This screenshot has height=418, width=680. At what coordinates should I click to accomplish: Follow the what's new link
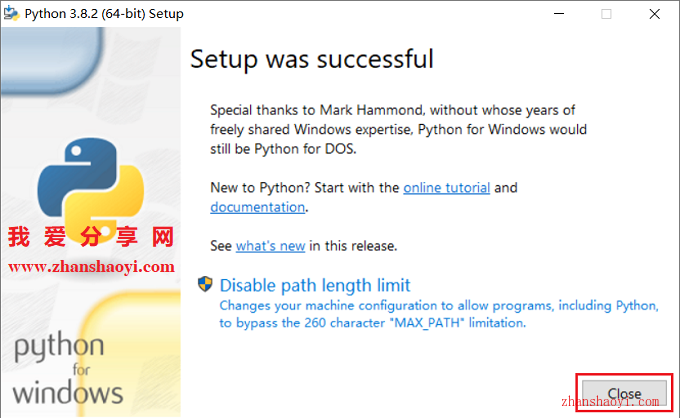click(x=271, y=246)
